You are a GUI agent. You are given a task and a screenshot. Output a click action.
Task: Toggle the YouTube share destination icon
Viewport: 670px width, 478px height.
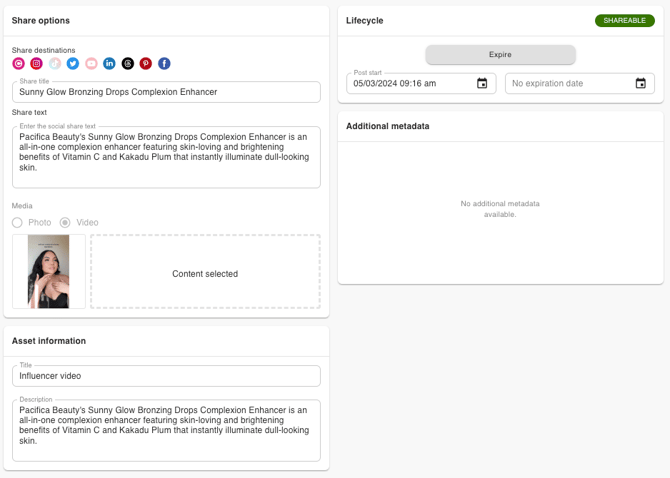91,64
